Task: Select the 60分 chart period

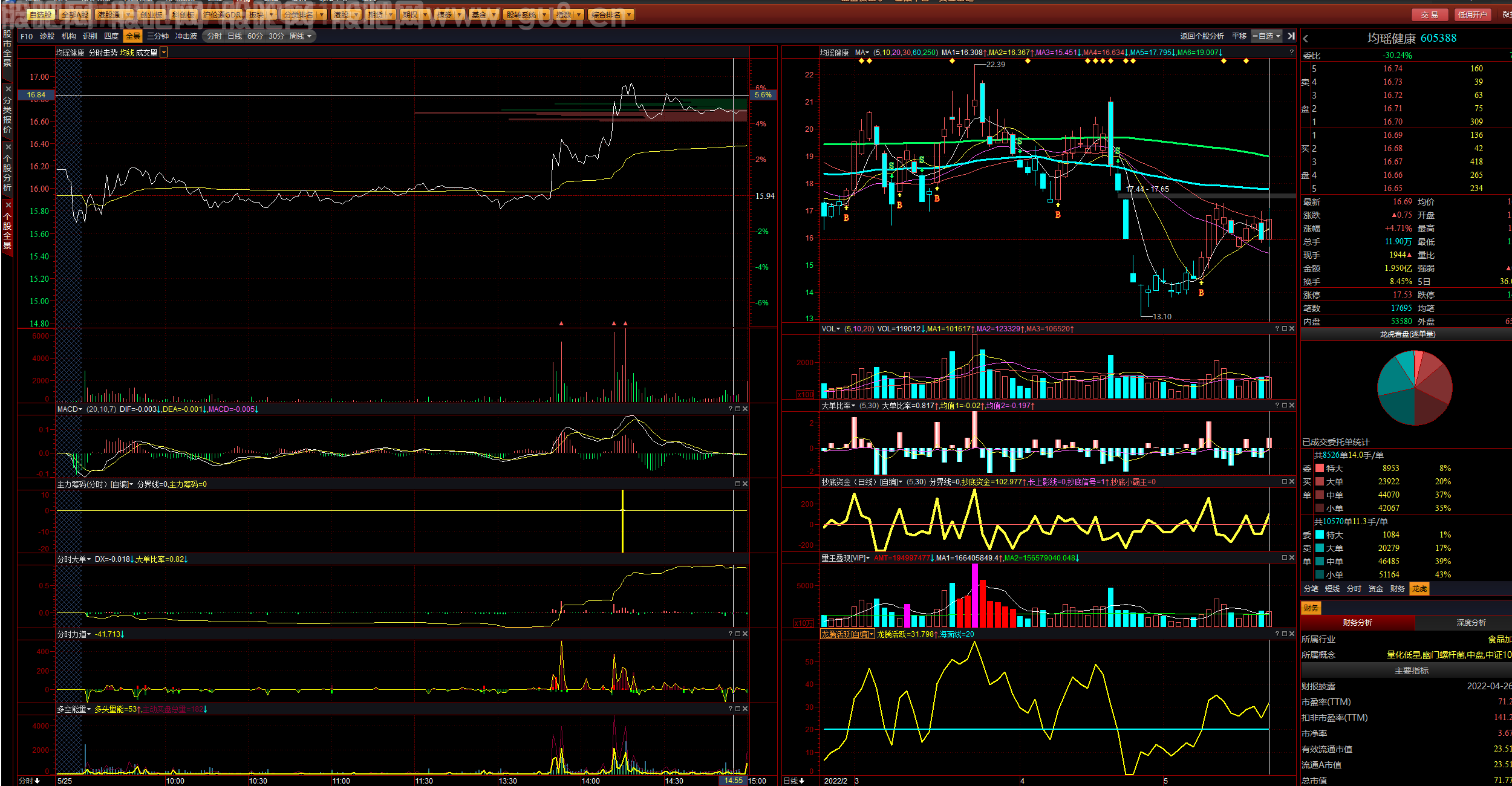Action: pos(255,36)
